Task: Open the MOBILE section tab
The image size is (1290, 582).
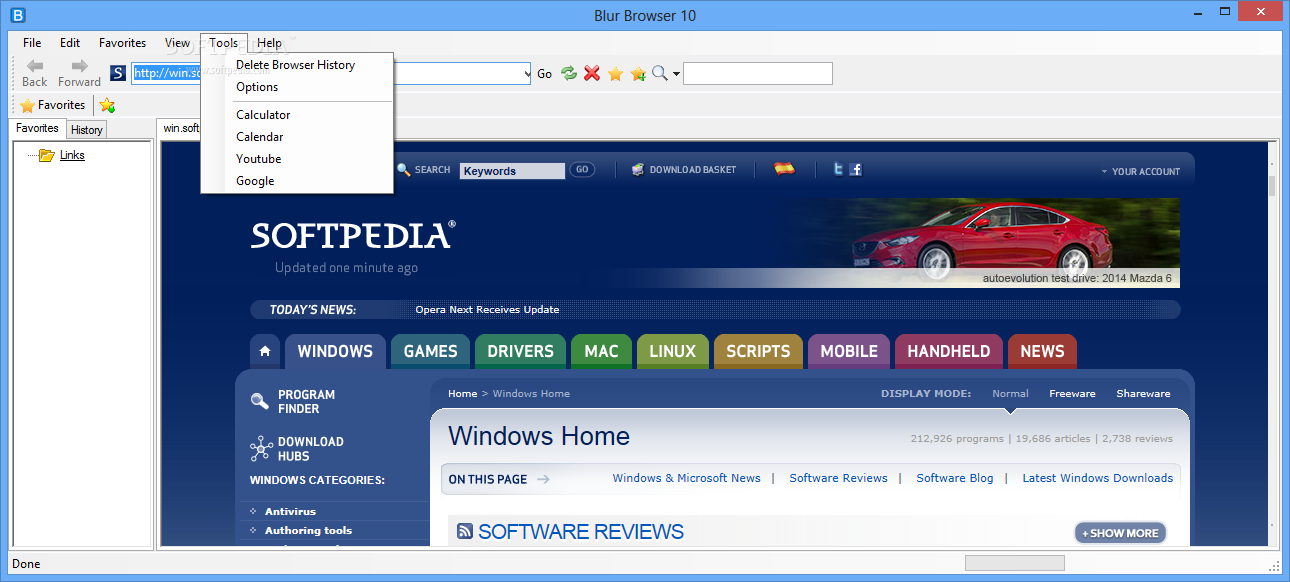Action: [x=849, y=351]
